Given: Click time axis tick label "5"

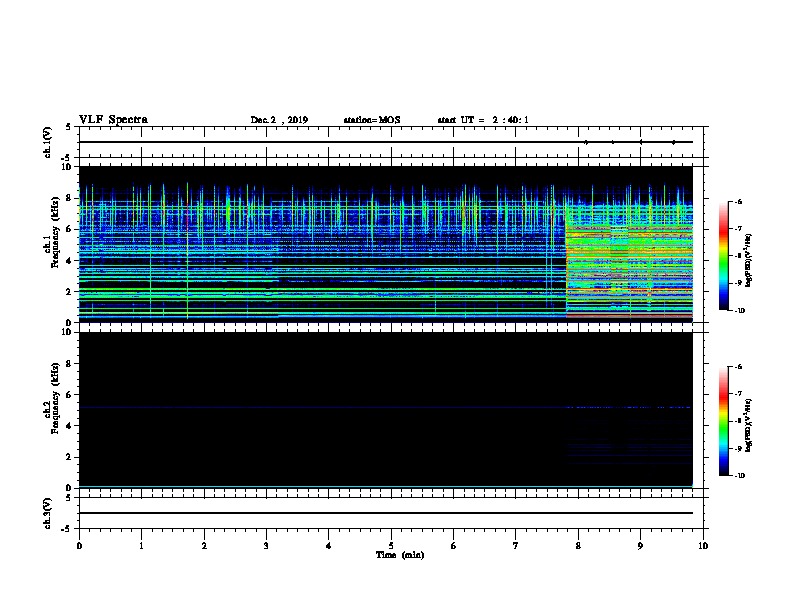Looking at the screenshot, I should click(x=391, y=546).
